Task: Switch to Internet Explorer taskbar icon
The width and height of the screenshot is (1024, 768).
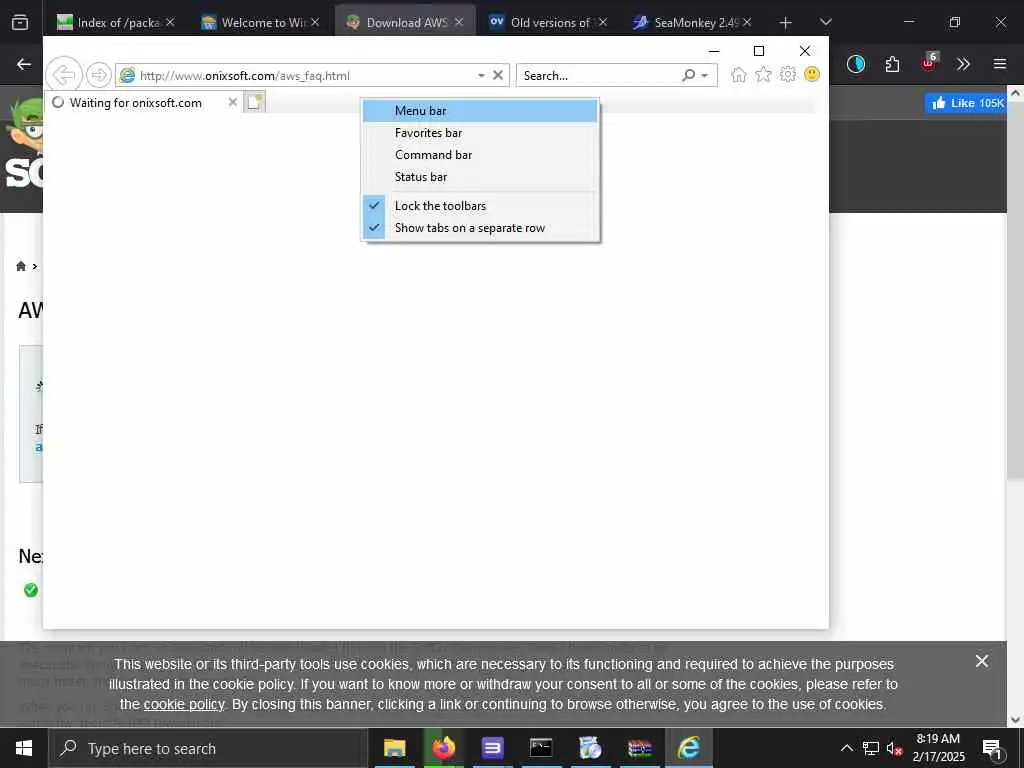Action: click(x=688, y=748)
